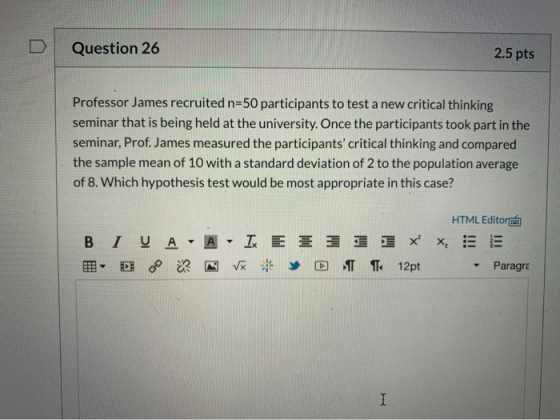Screen dimensions: 560x420
Task: Insert embedded media
Action: 127,266
